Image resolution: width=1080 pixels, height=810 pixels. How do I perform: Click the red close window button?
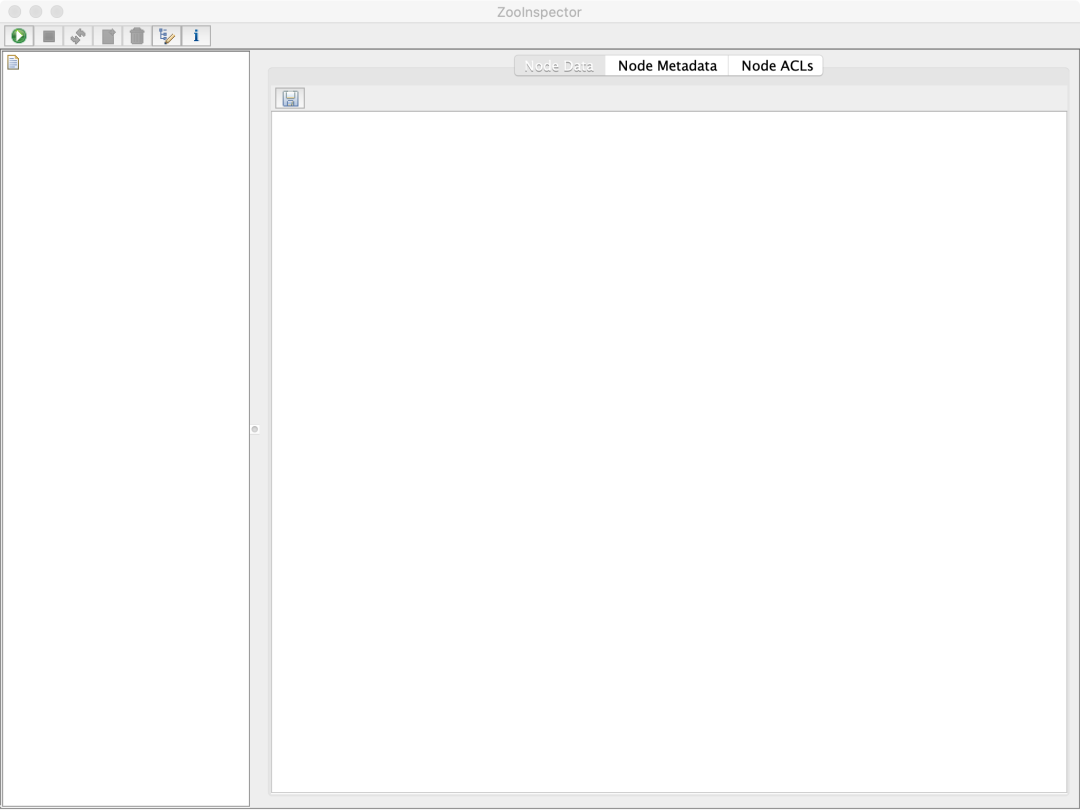click(x=14, y=12)
